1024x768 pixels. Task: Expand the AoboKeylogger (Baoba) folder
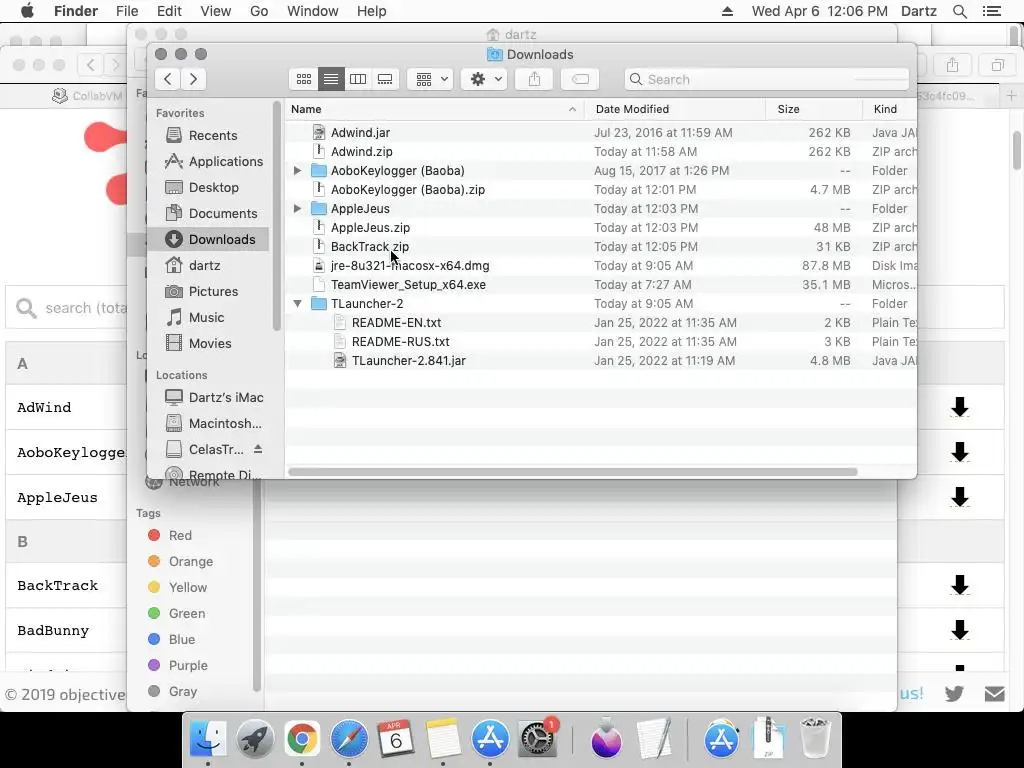coord(297,170)
